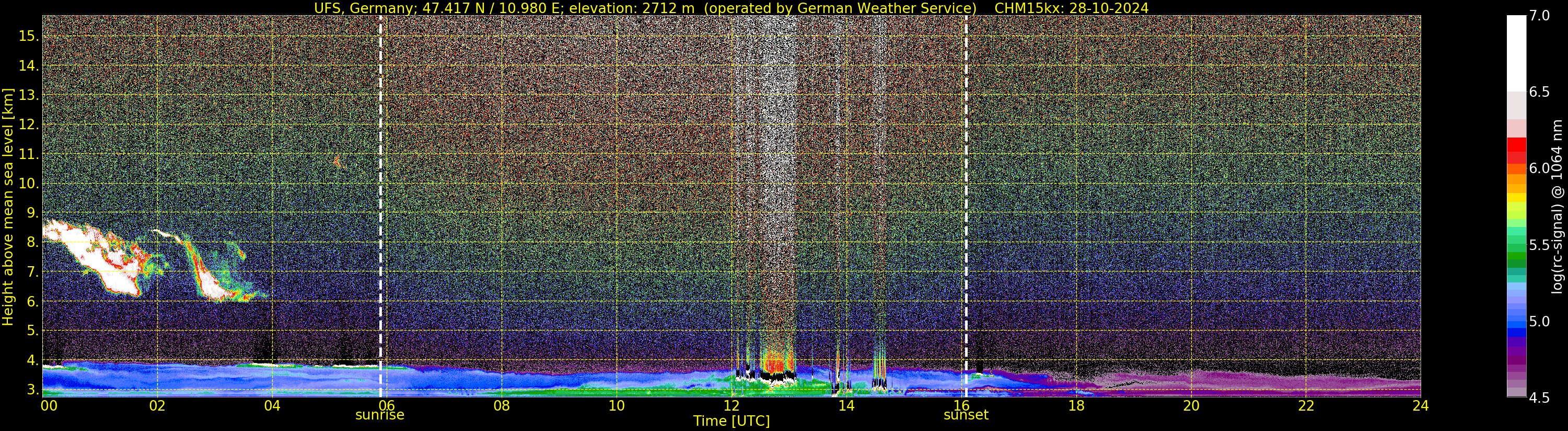Click the 'sunrise' label below the time axis
The height and width of the screenshot is (431, 1568).
coord(380,415)
